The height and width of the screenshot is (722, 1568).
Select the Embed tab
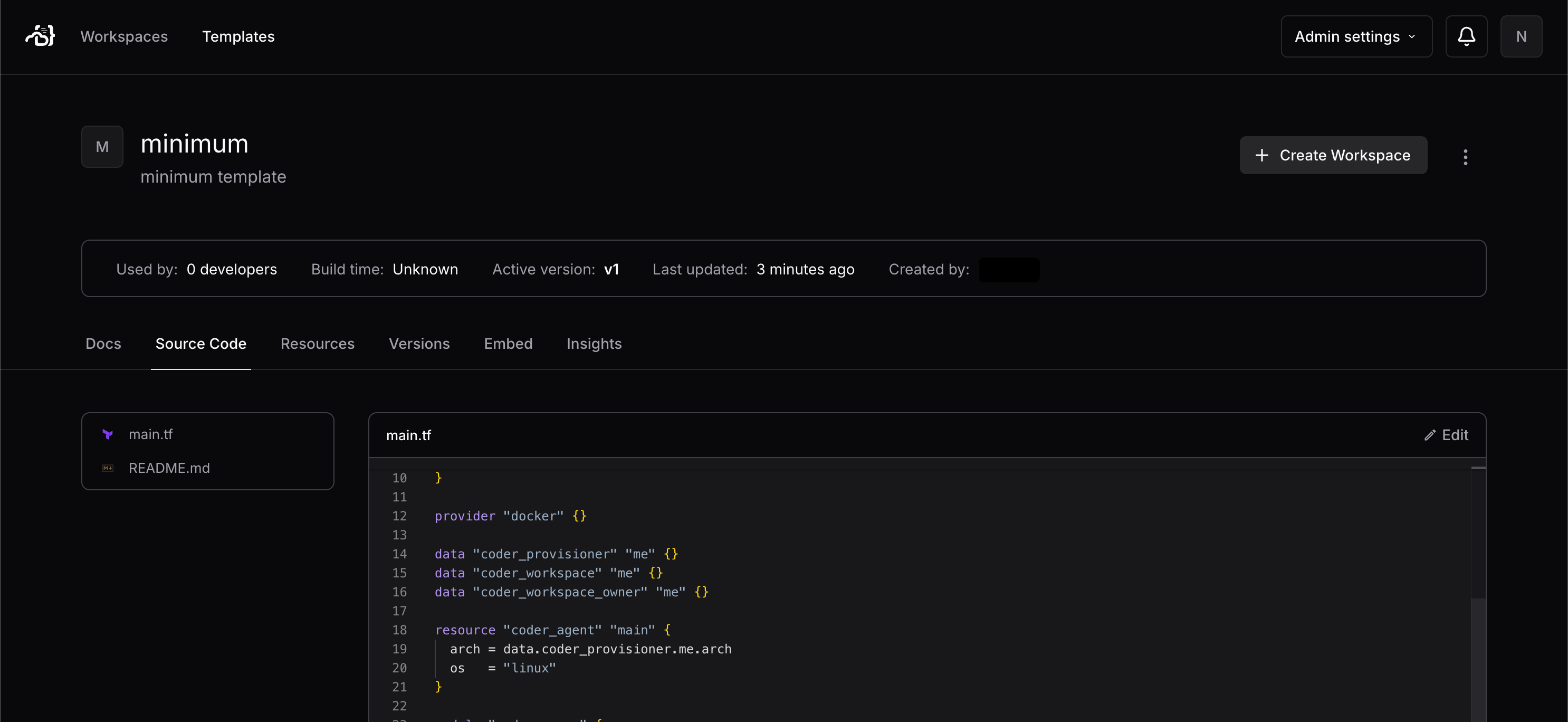tap(508, 344)
